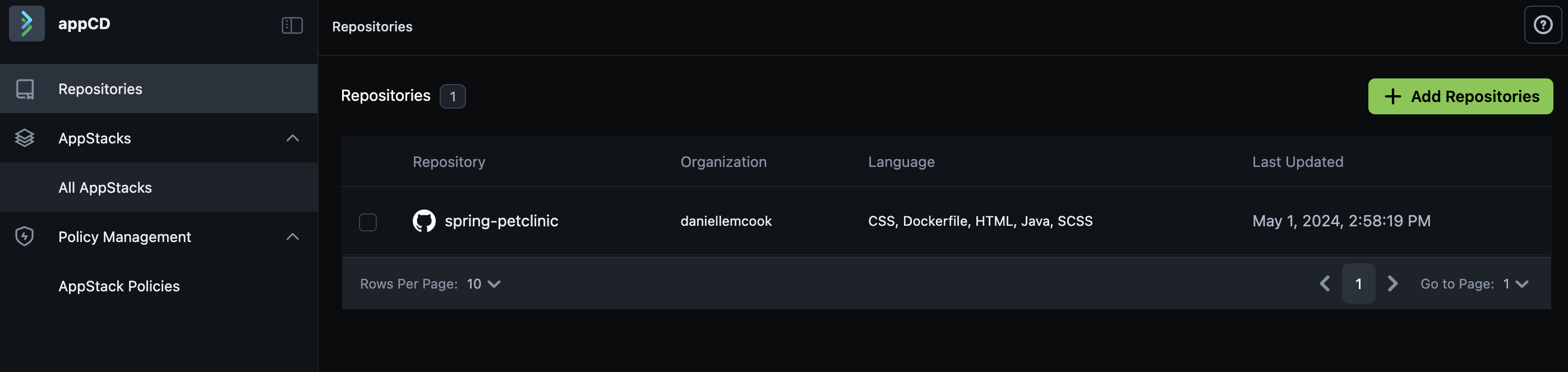Select page 1 in pagination
Image resolution: width=1568 pixels, height=372 pixels.
pos(1358,283)
